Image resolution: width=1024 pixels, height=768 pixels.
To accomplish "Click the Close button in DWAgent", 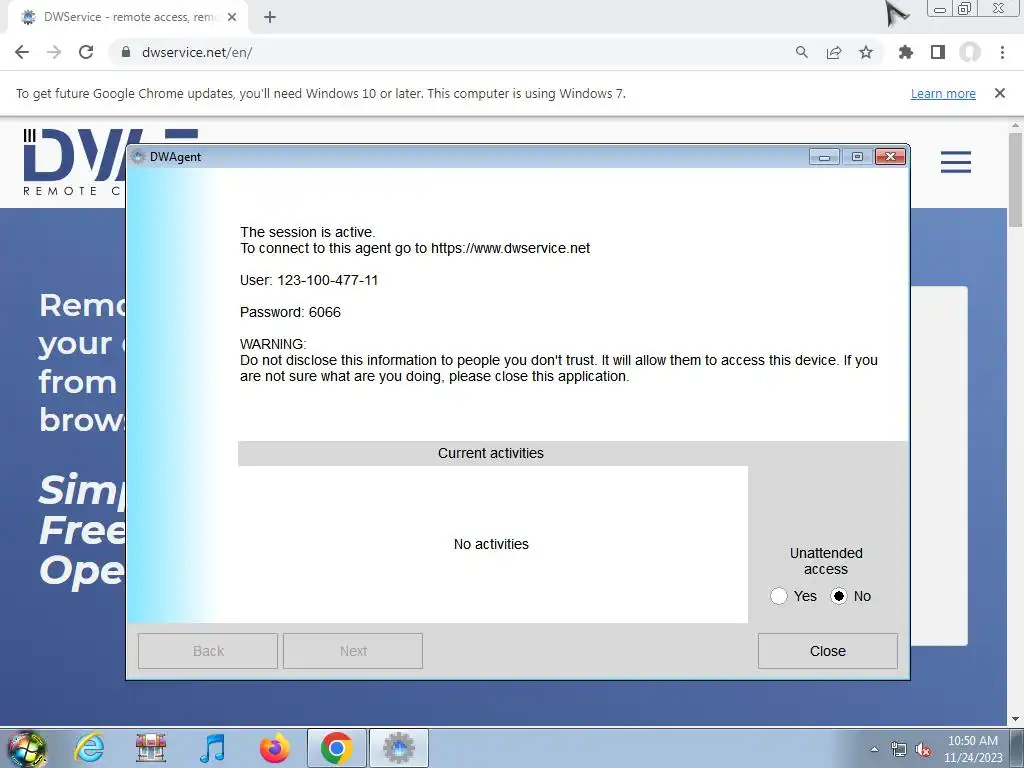I will coord(827,651).
